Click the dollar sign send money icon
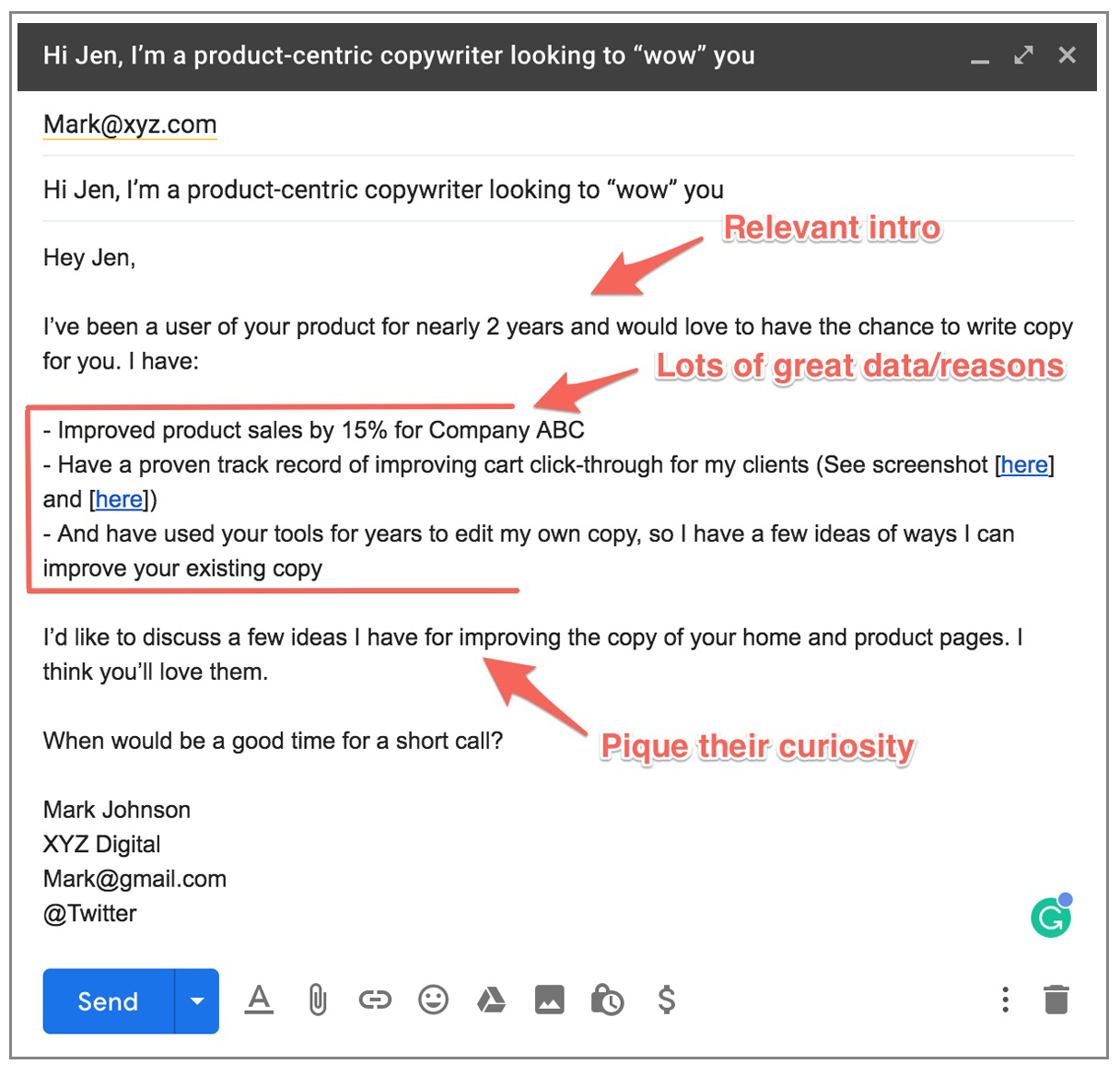Image resolution: width=1120 pixels, height=1076 pixels. click(666, 1000)
